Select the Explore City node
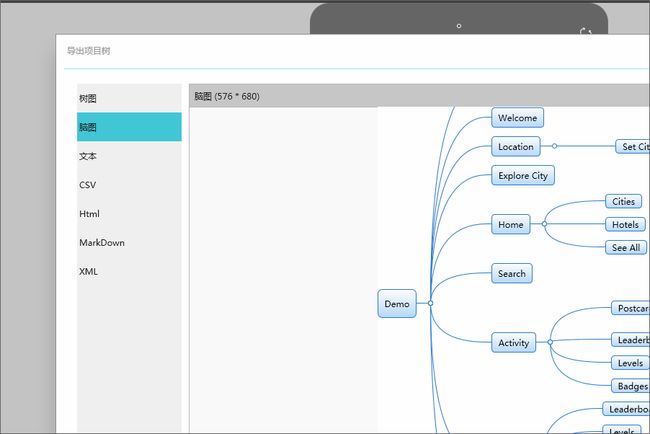The height and width of the screenshot is (434, 650). [523, 176]
